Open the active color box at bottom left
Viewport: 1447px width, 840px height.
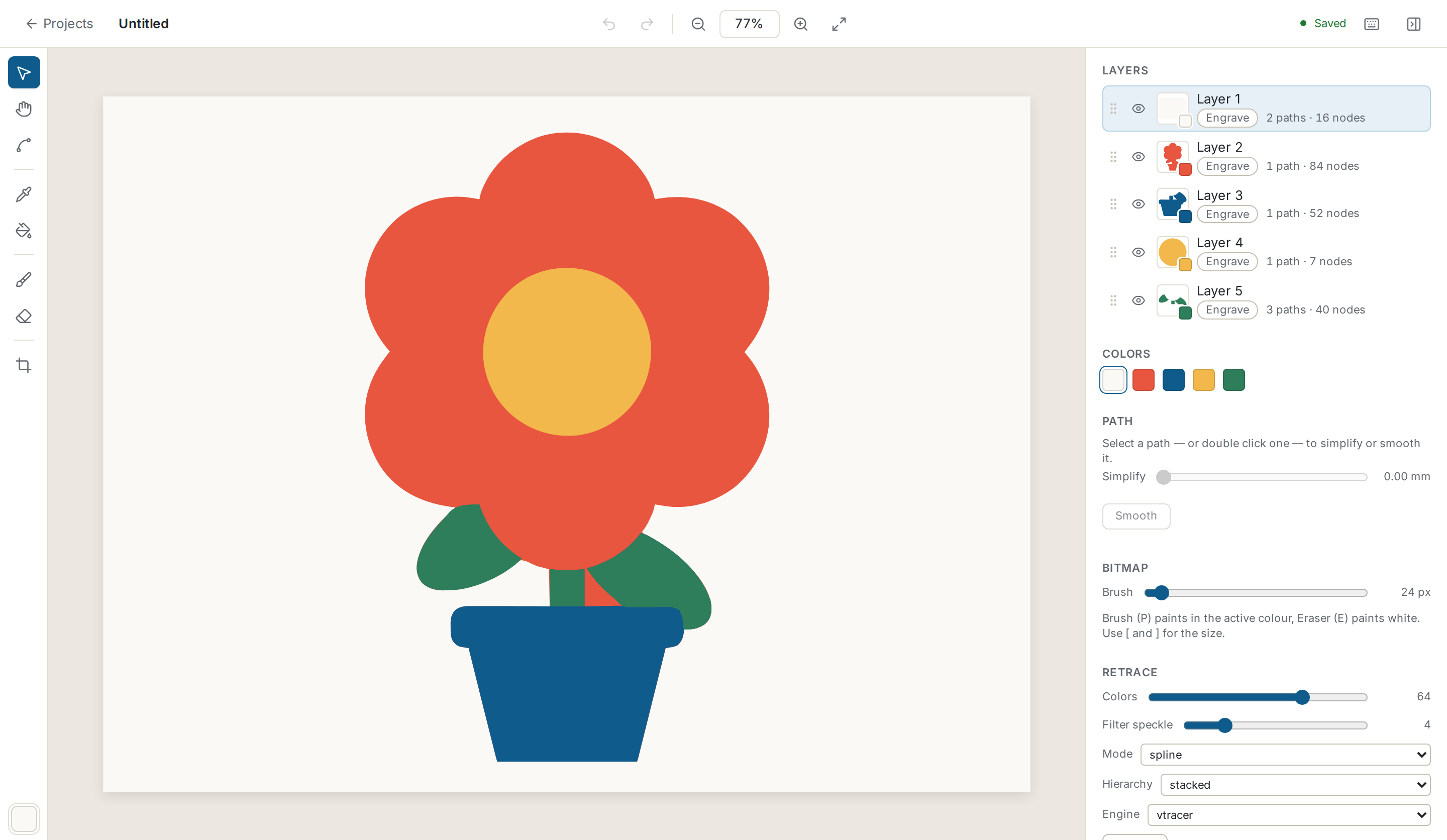click(x=24, y=818)
